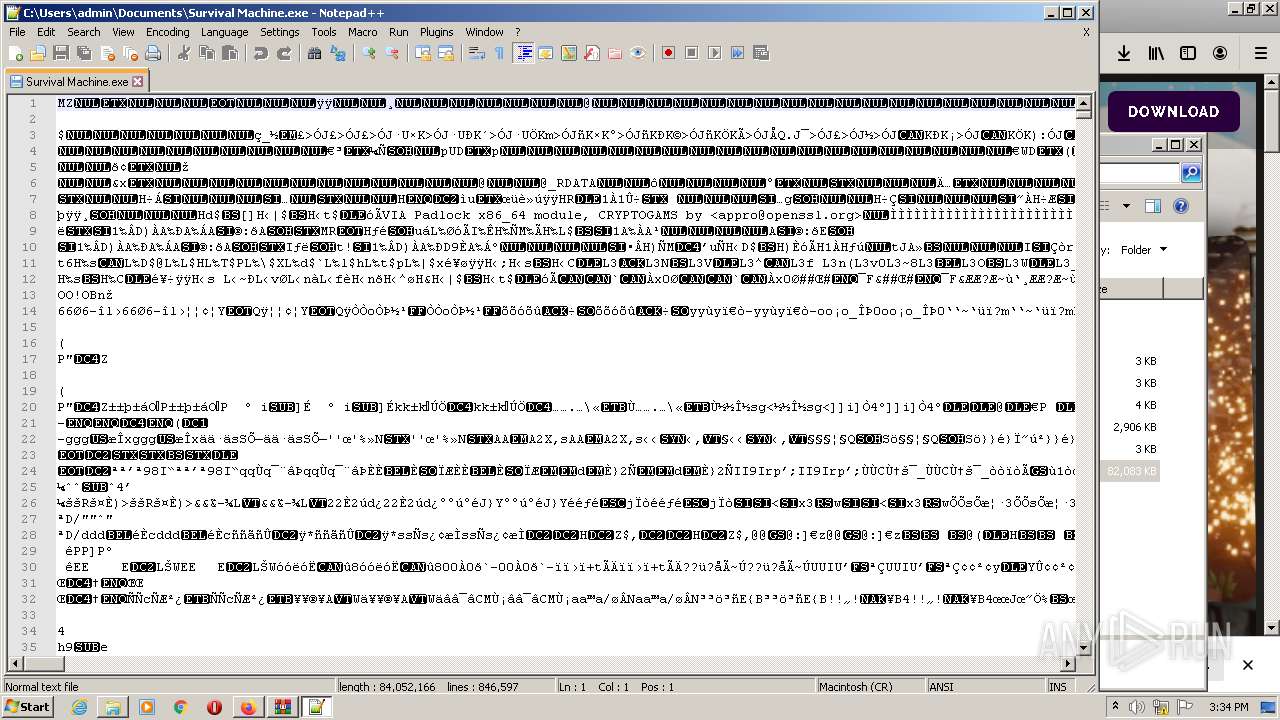Run macro multiple times icon
The height and width of the screenshot is (720, 1280).
738,53
